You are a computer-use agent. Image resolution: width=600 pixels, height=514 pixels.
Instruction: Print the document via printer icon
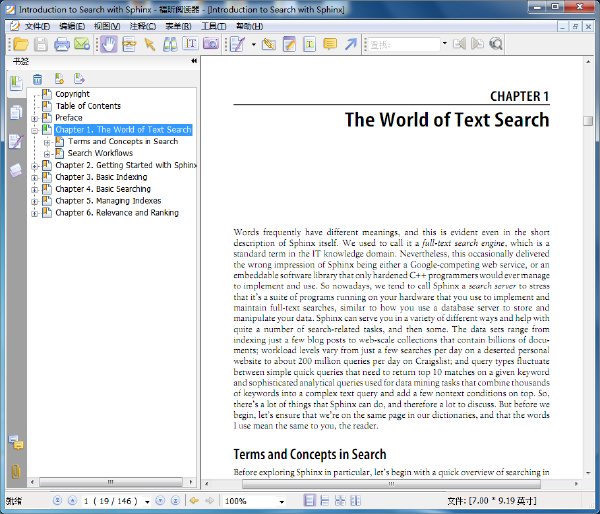pyautogui.click(x=62, y=44)
